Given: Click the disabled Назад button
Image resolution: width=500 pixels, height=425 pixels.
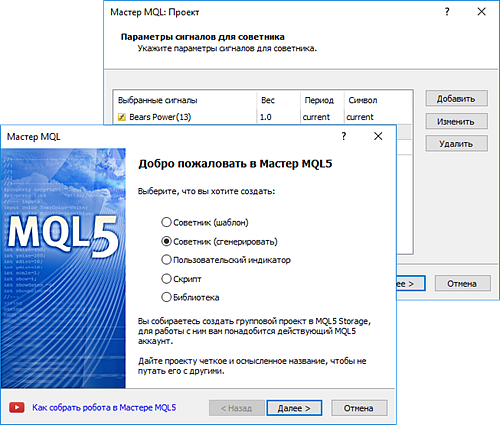Looking at the screenshot, I should (237, 408).
